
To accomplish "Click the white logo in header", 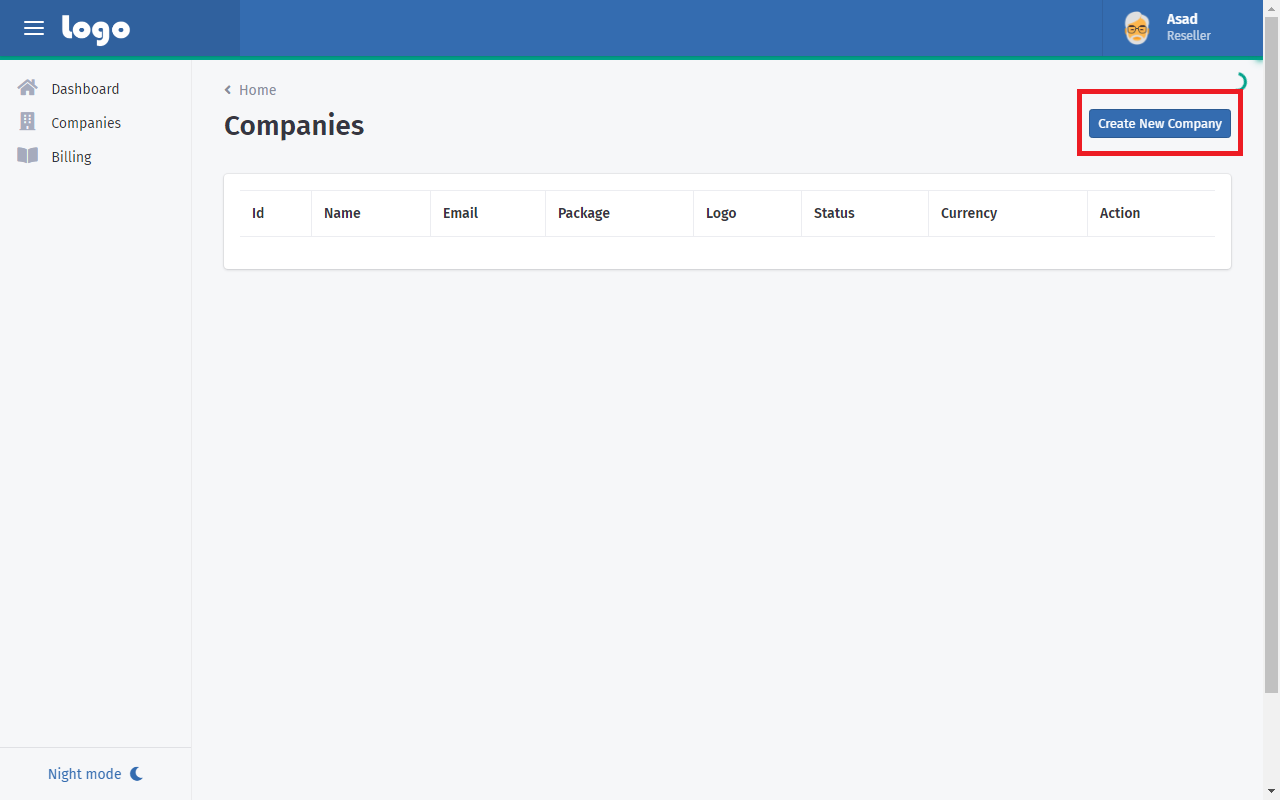I will click(x=96, y=29).
